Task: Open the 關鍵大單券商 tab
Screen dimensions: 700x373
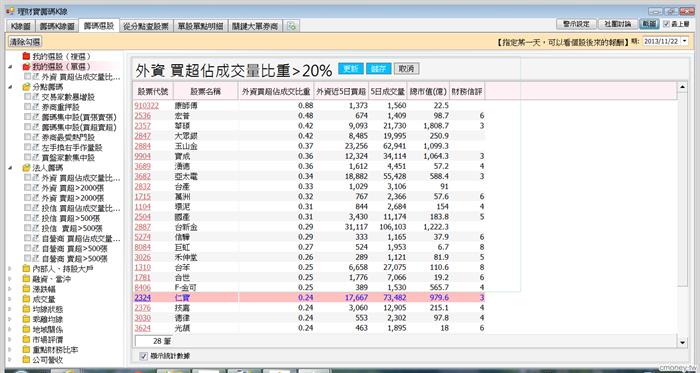Action: [255, 26]
